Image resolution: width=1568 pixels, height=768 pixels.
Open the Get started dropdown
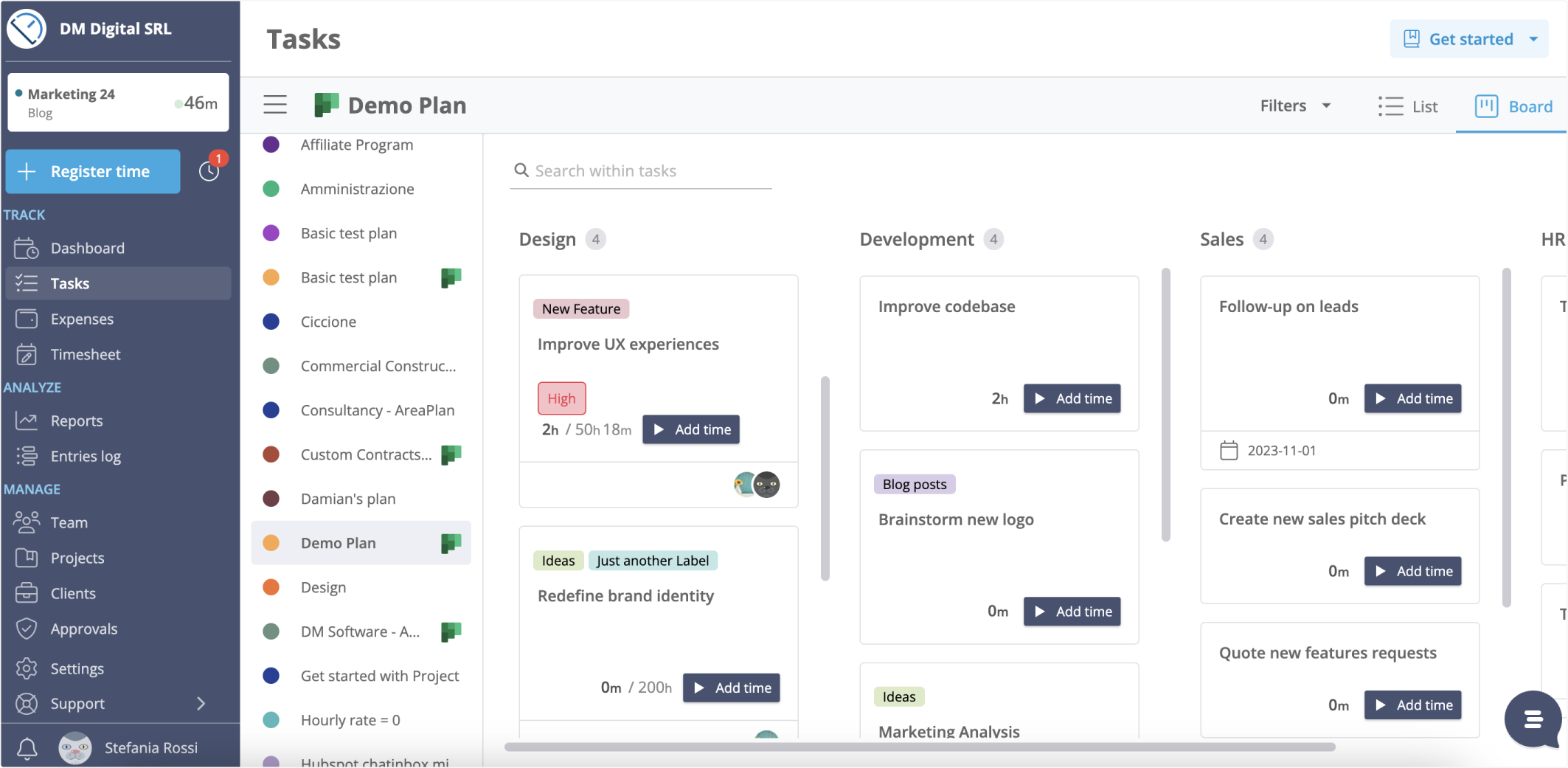1468,38
